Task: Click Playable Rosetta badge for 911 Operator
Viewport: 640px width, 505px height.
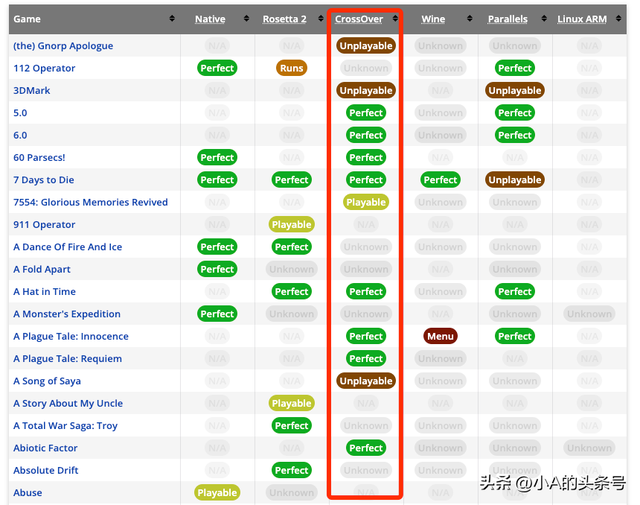Action: coord(291,225)
